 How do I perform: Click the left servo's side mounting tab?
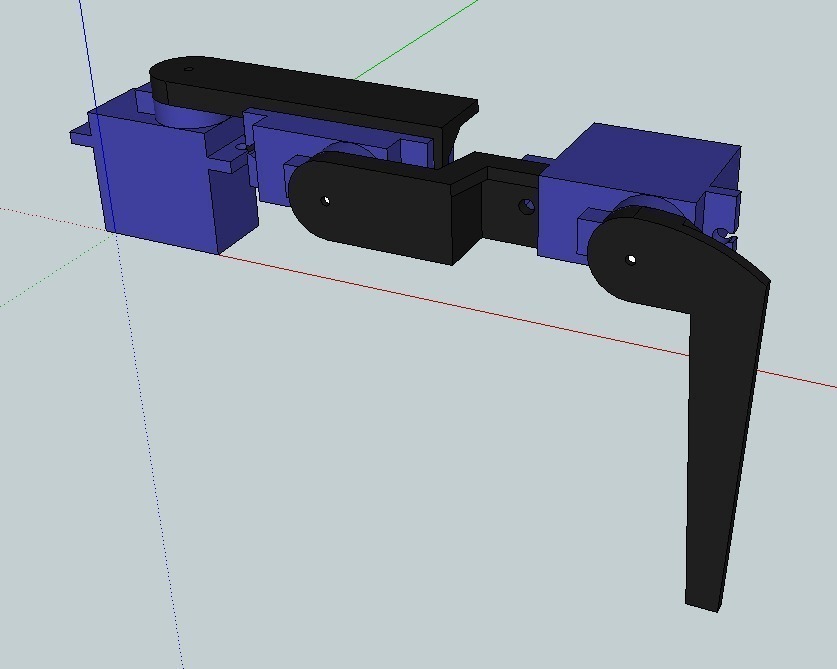pyautogui.click(x=80, y=135)
